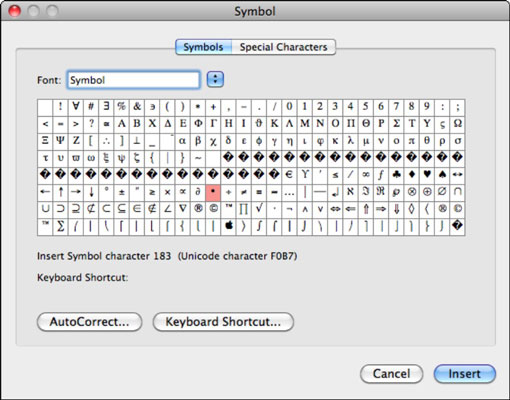Select the capital Omega symbol

tap(458, 124)
